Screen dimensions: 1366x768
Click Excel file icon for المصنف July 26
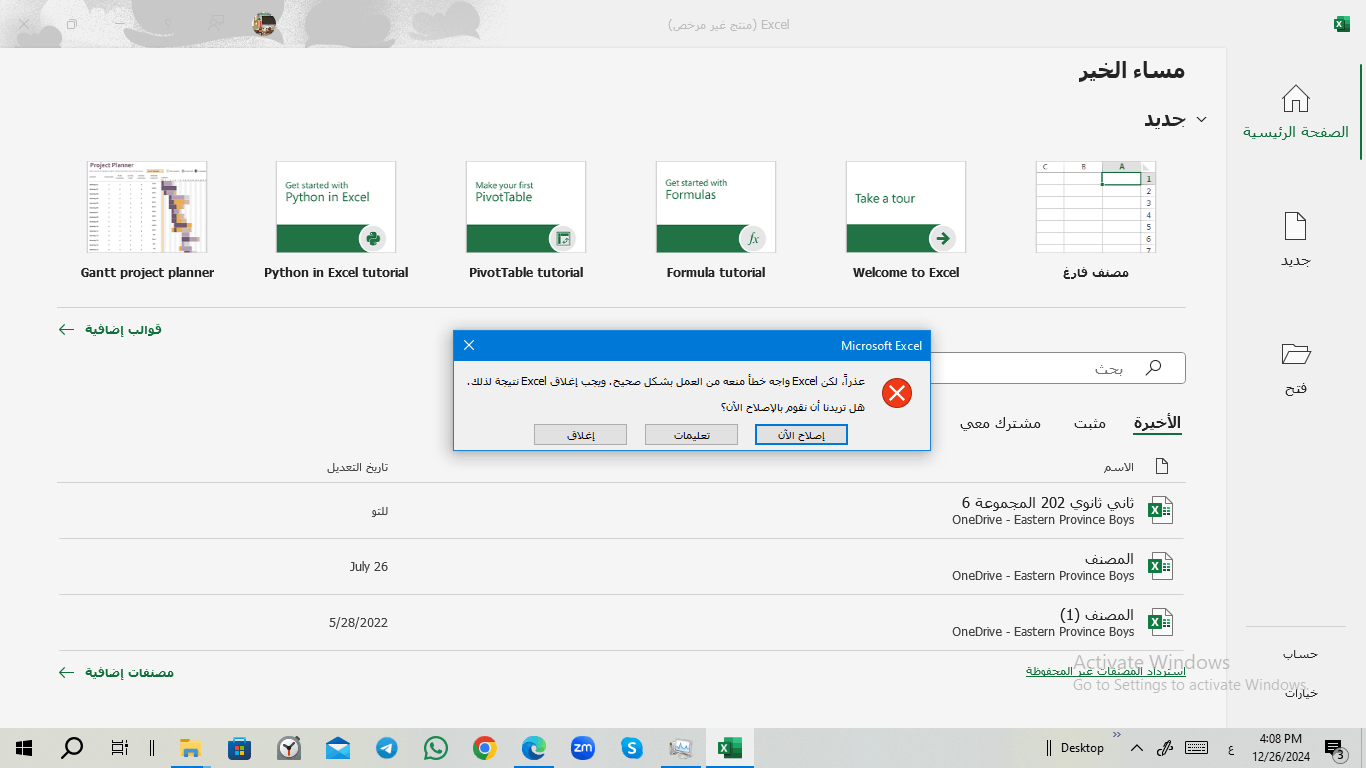[x=1160, y=566]
